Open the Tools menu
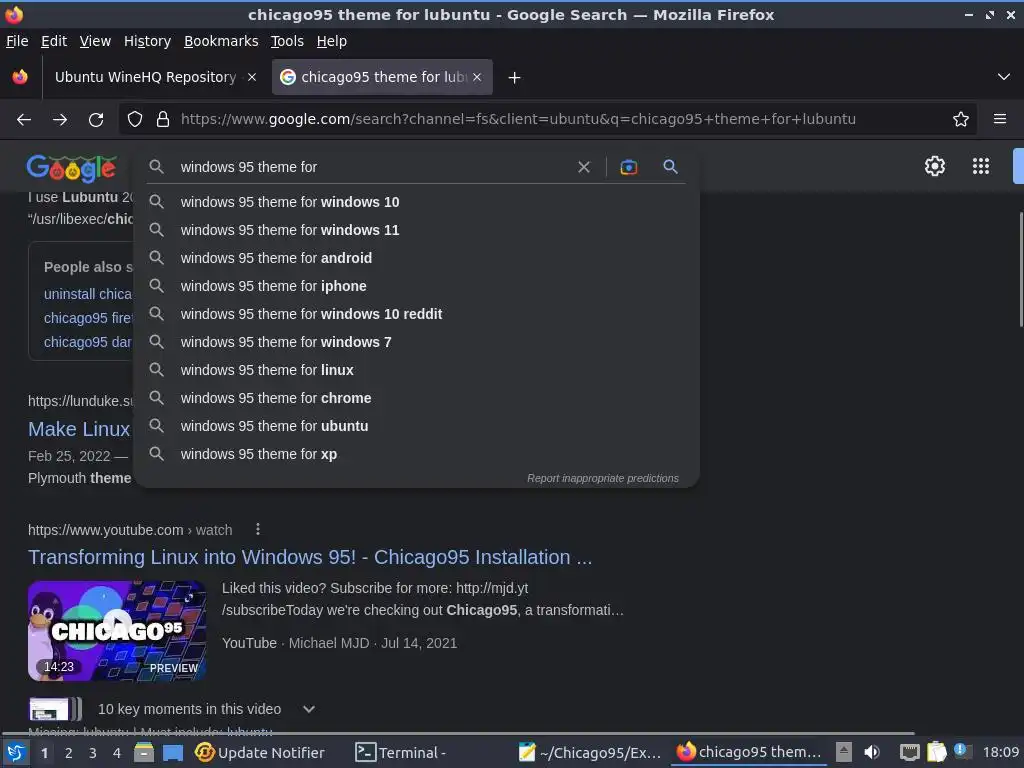Viewport: 1024px width, 768px height. pyautogui.click(x=287, y=41)
